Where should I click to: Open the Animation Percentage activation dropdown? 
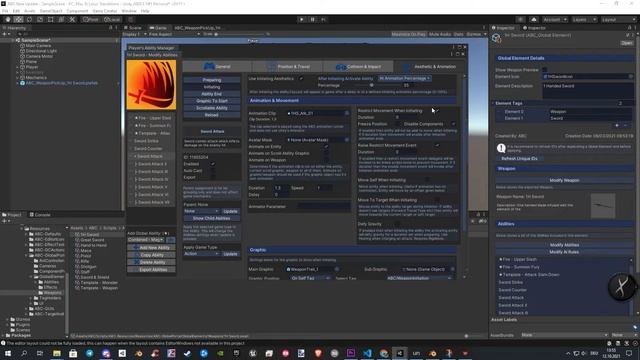404,78
